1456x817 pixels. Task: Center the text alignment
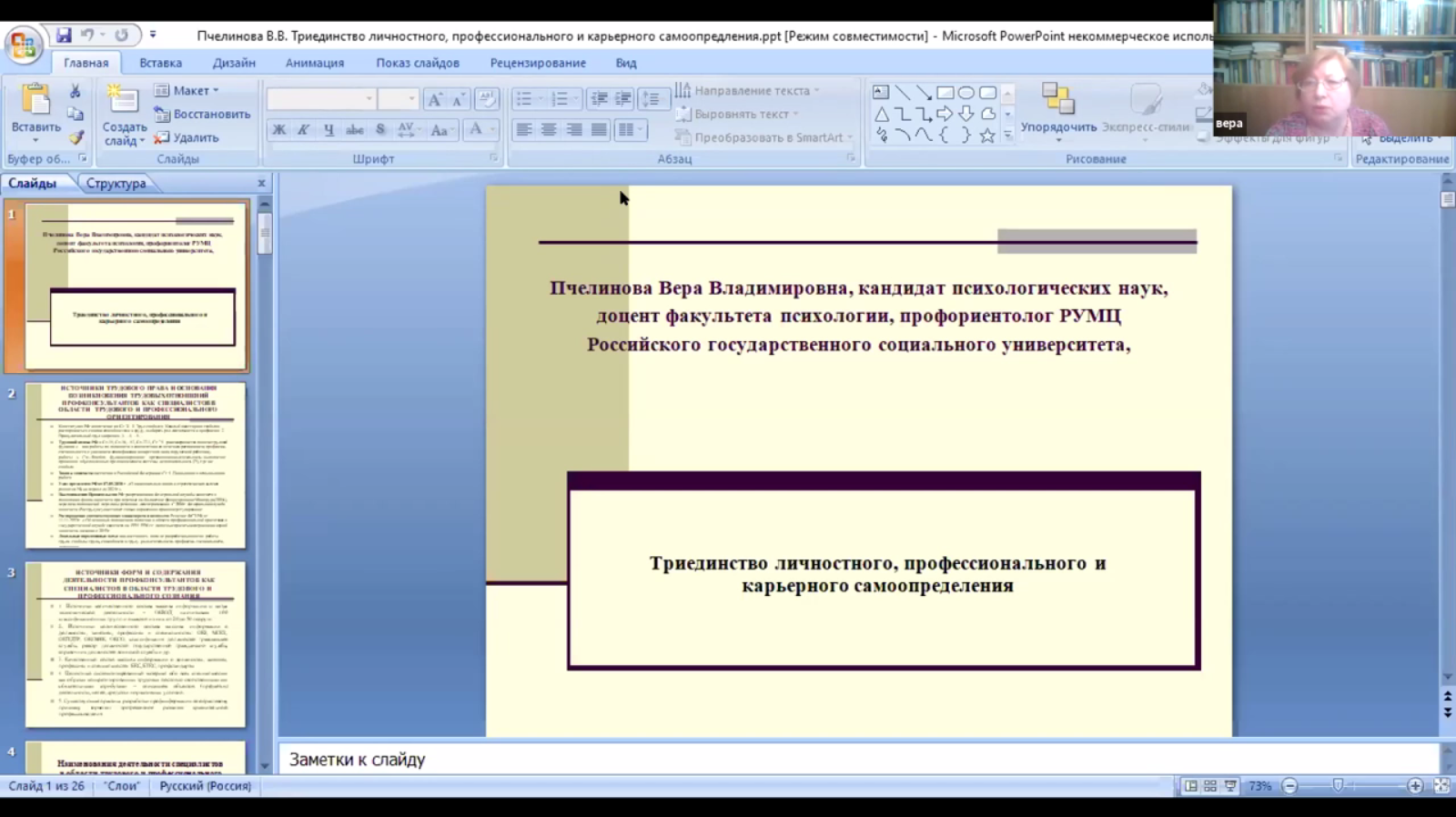[549, 130]
